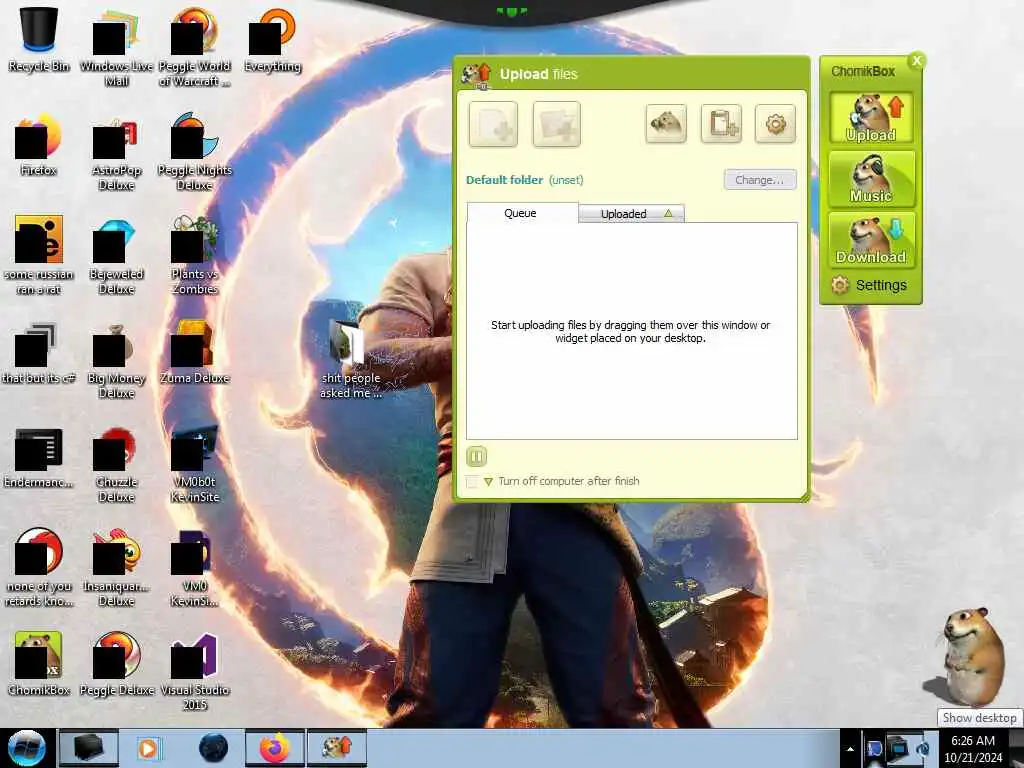Select the Big Money Deluxe desktop icon
Image resolution: width=1024 pixels, height=768 pixels.
click(x=116, y=360)
